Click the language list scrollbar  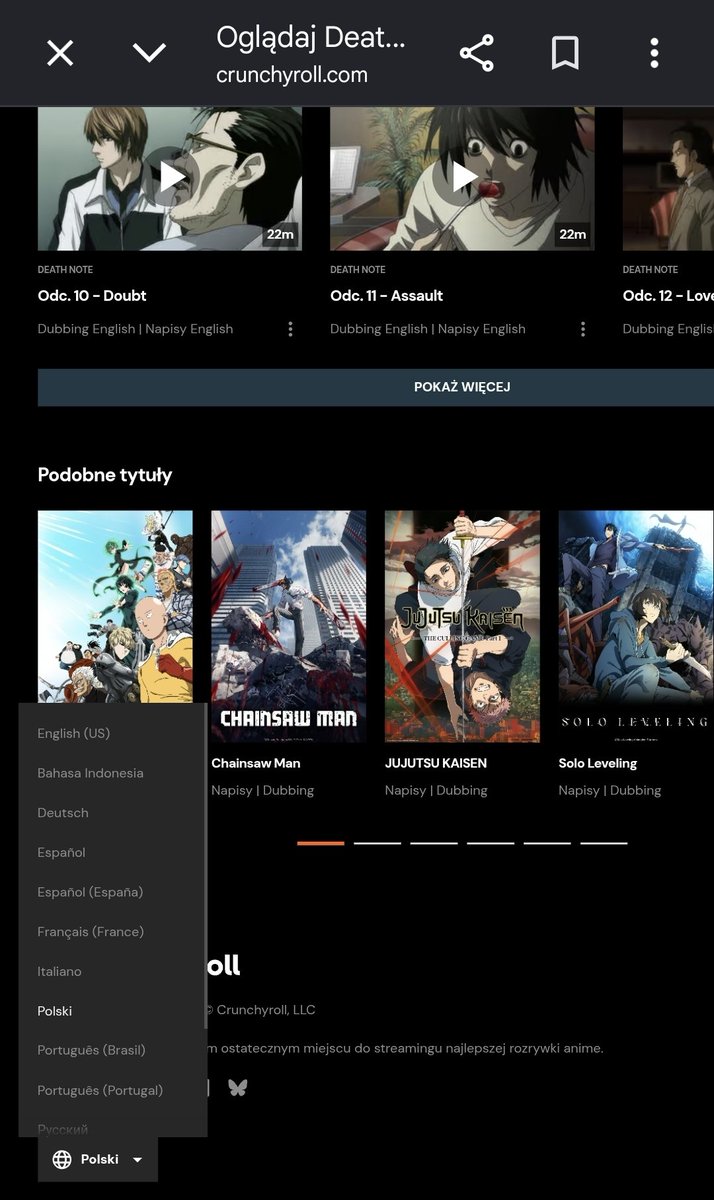[205, 866]
